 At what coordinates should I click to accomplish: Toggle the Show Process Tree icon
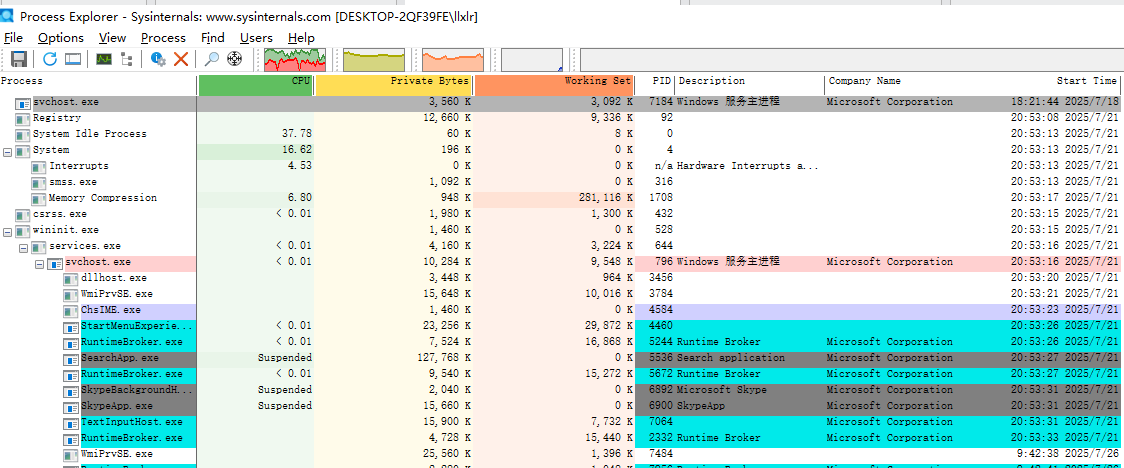(x=127, y=59)
